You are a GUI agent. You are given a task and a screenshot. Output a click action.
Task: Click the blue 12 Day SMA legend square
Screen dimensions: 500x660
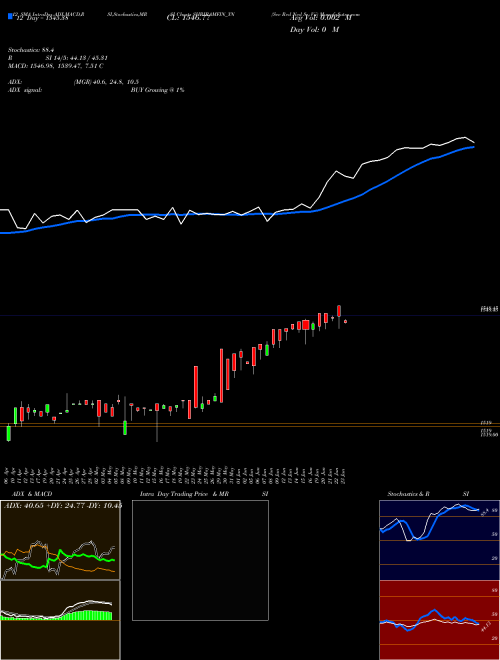(x=10, y=16)
